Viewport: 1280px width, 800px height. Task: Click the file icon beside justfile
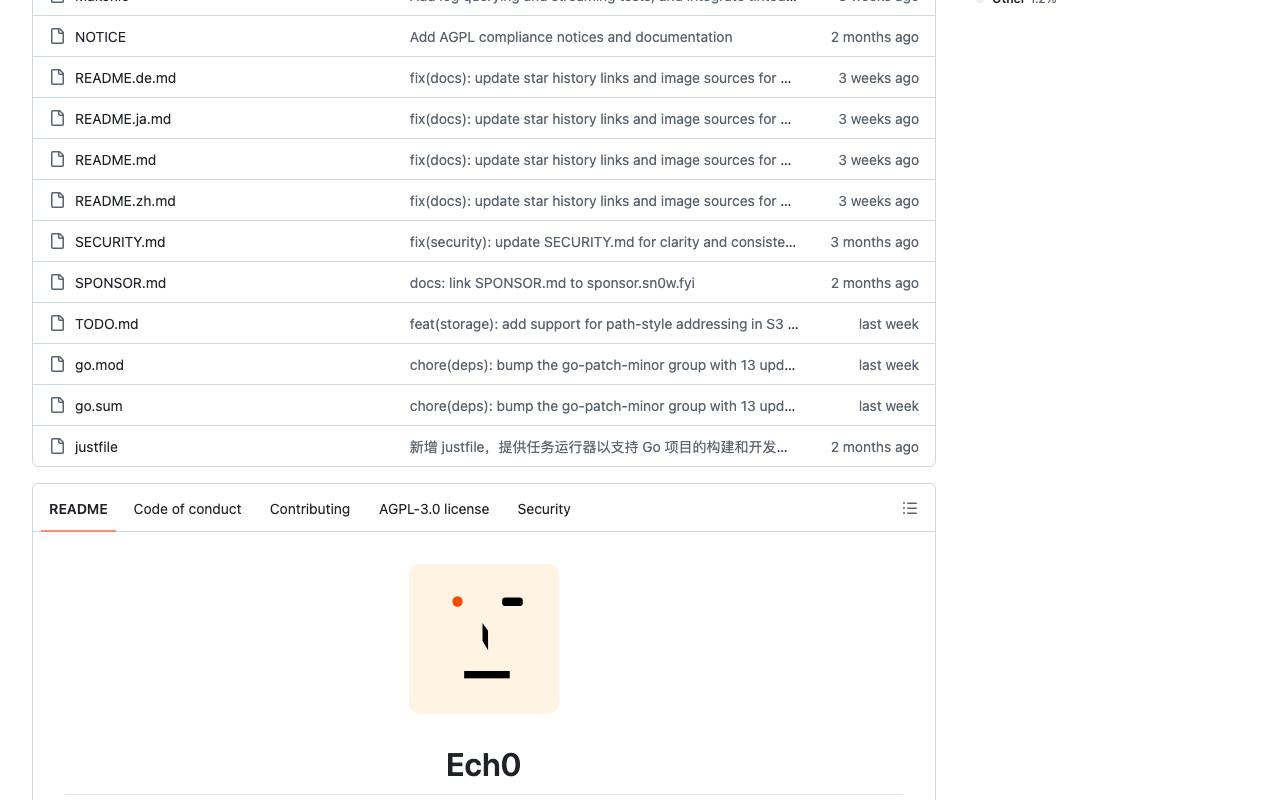coord(58,447)
